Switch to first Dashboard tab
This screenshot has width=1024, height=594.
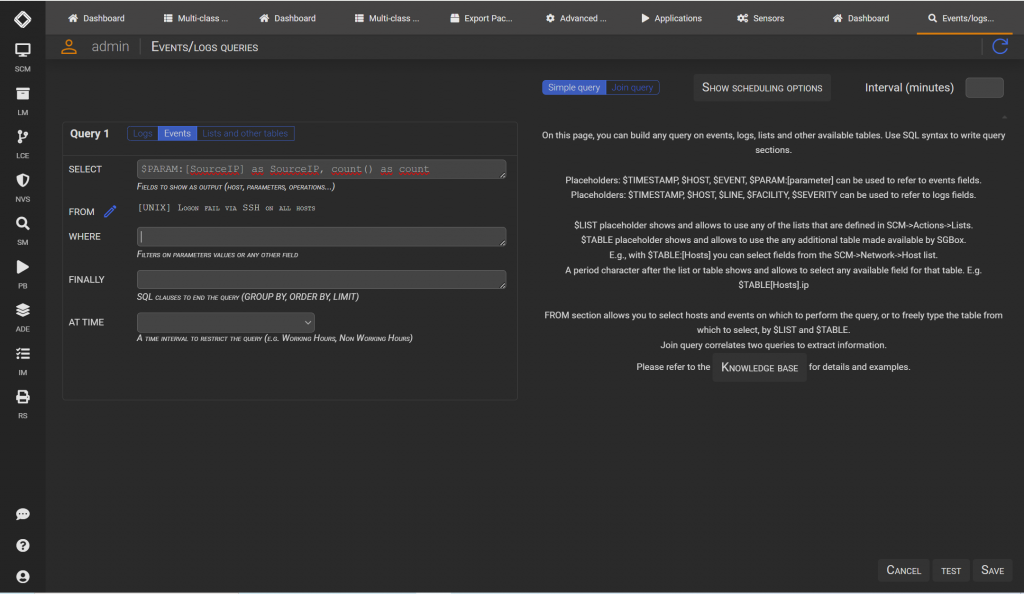(96, 18)
